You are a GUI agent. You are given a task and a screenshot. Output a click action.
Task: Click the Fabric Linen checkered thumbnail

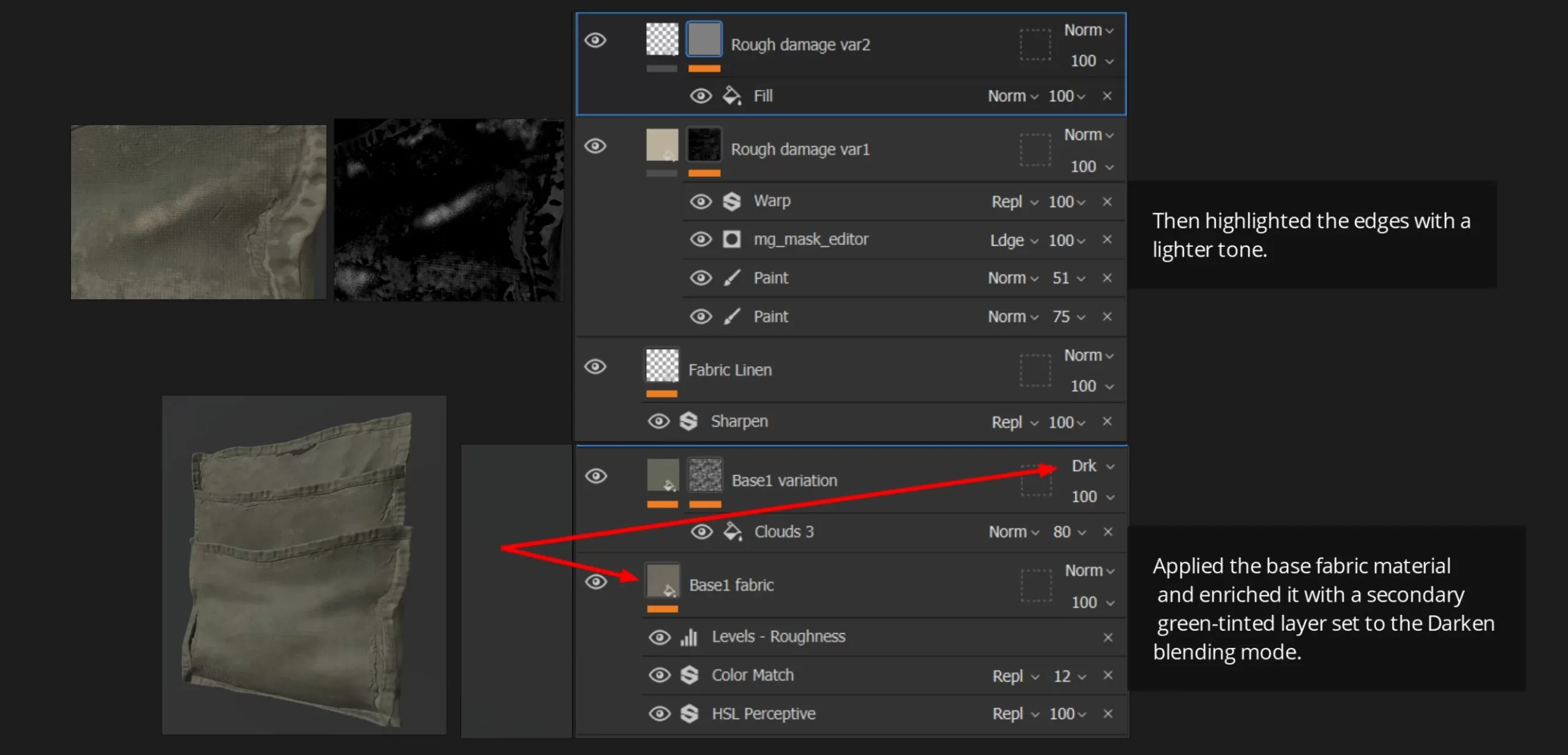pyautogui.click(x=662, y=366)
